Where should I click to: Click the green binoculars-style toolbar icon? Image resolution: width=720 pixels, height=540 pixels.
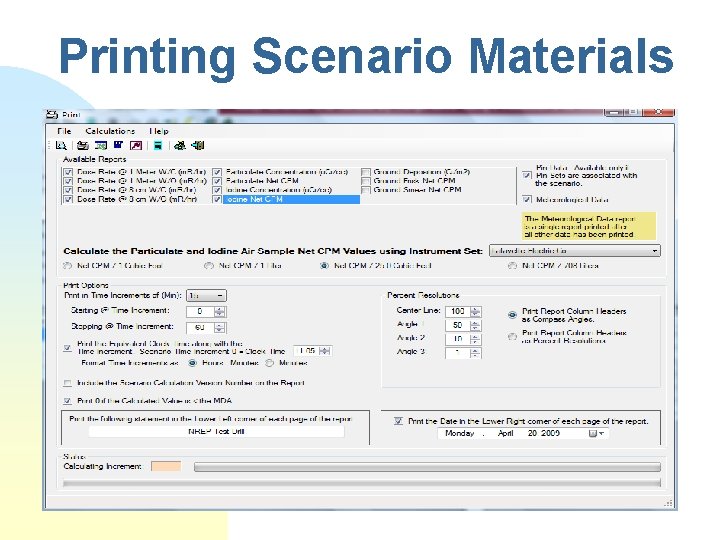(180, 146)
